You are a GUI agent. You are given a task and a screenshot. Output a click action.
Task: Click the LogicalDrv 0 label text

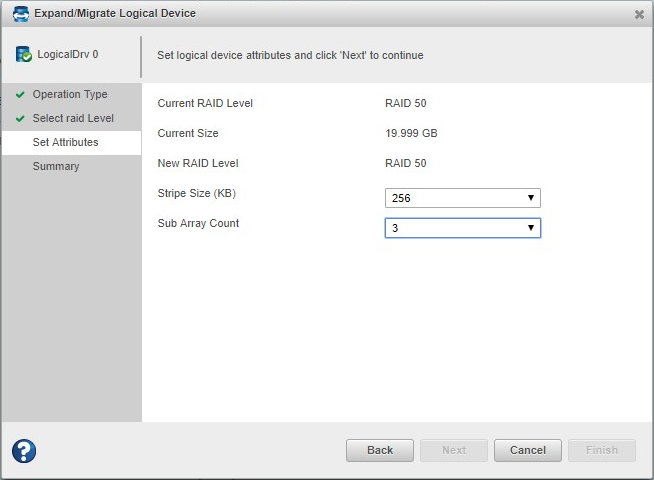(x=68, y=55)
